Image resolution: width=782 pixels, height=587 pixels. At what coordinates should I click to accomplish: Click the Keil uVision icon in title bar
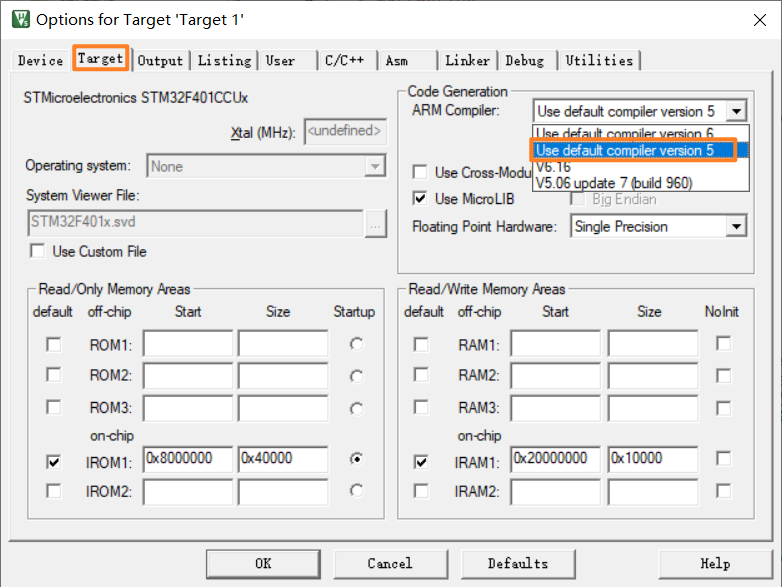click(21, 19)
